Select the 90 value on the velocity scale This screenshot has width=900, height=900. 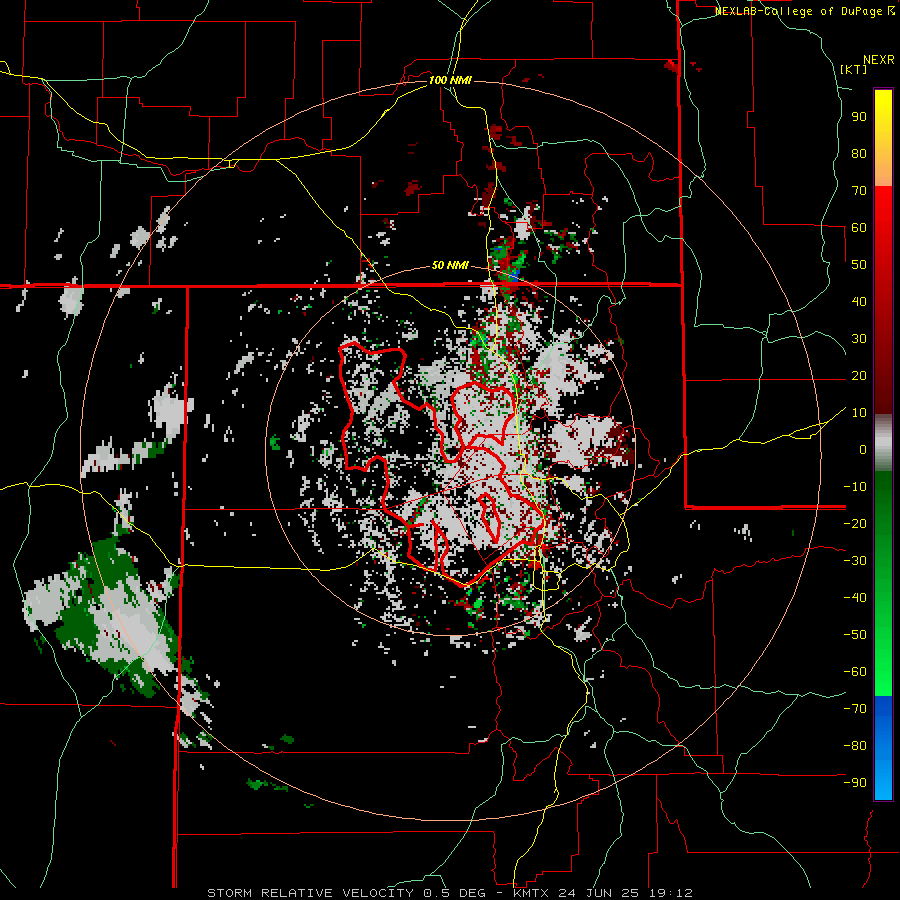[x=859, y=117]
